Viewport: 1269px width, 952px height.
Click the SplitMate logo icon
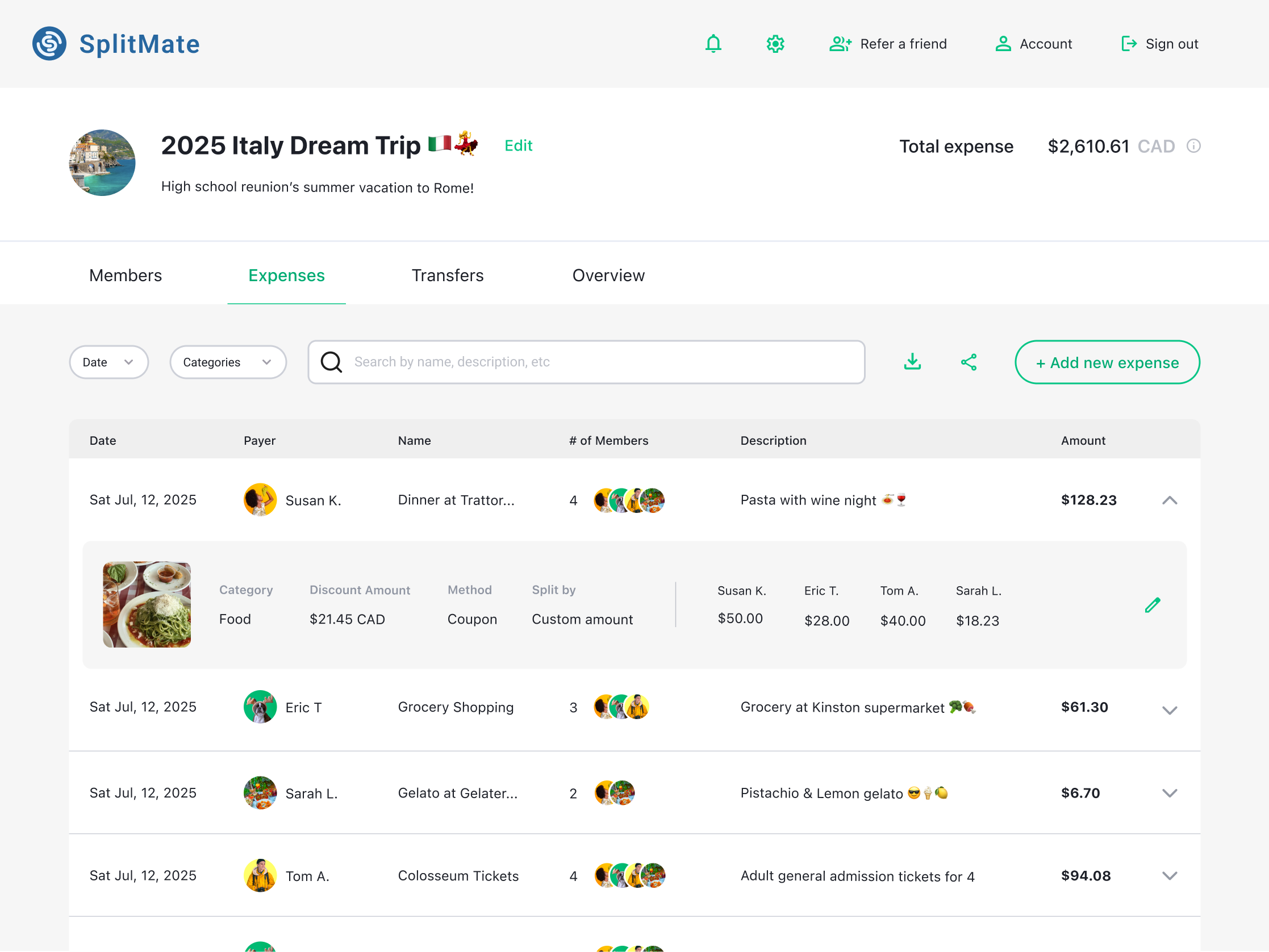(49, 44)
